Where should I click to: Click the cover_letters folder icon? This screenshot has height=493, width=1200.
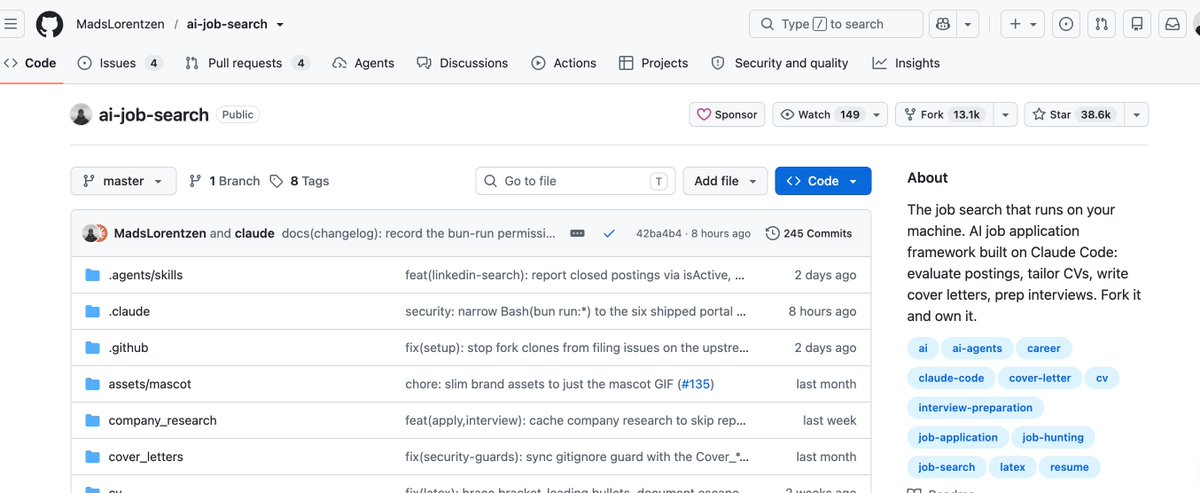coord(93,457)
